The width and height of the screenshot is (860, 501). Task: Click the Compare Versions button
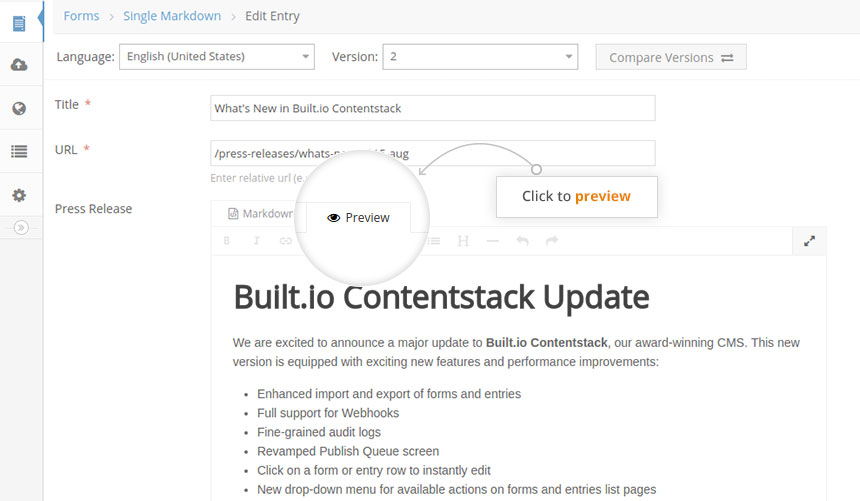[671, 57]
